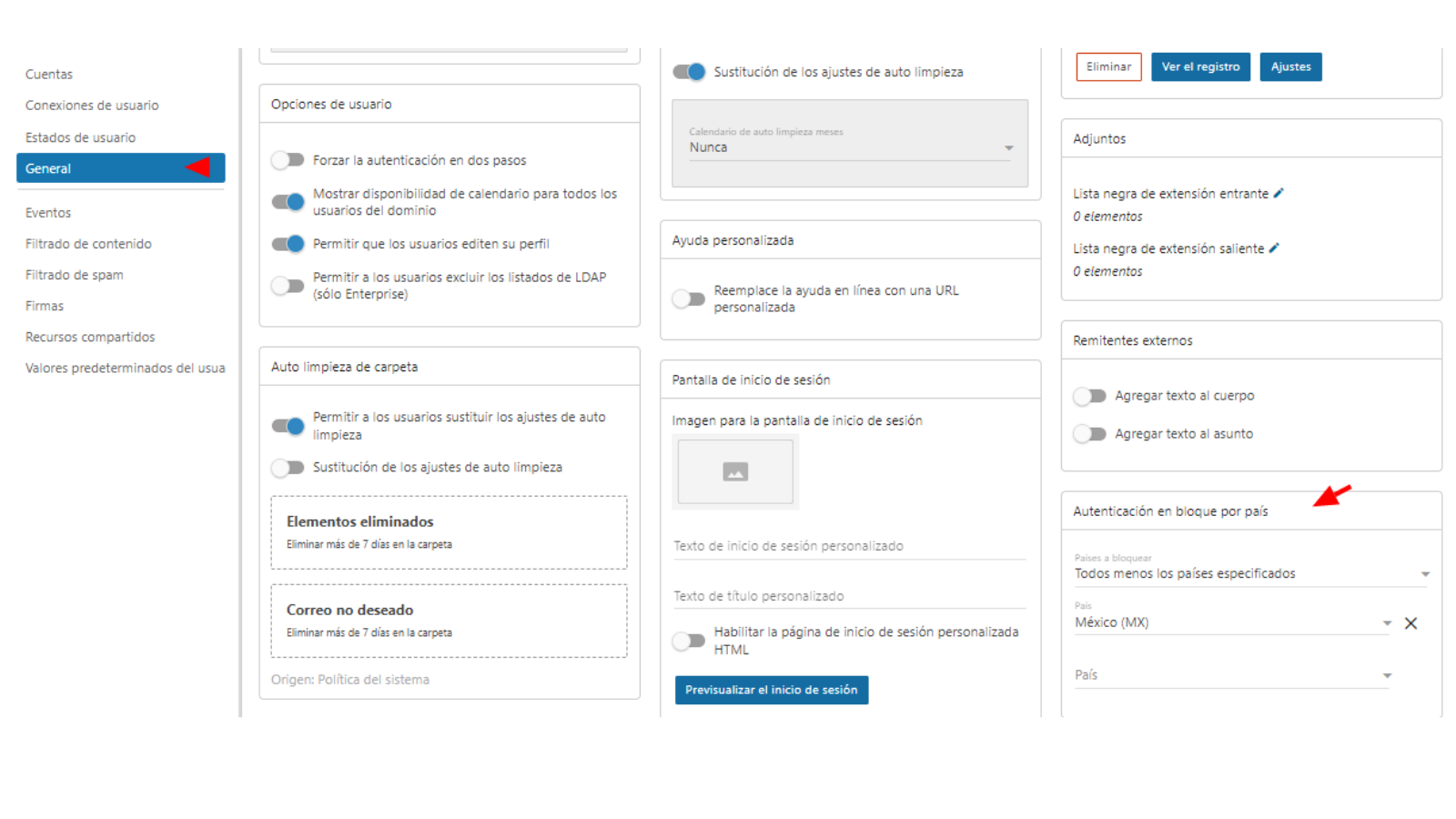The height and width of the screenshot is (819, 1456).
Task: Enable Reemplace la ayuda en línea toggle
Action: [689, 298]
